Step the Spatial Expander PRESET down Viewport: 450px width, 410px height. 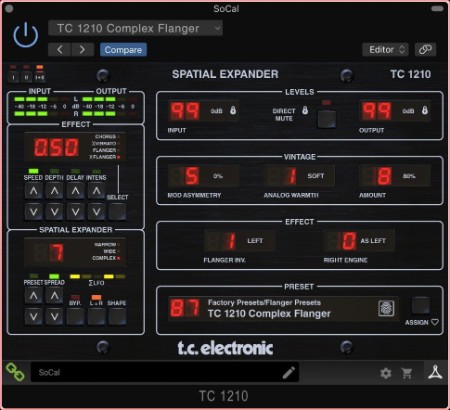click(33, 316)
